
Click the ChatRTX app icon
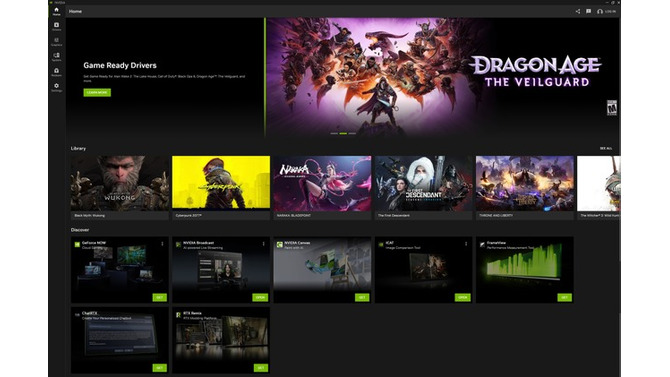coord(77,315)
